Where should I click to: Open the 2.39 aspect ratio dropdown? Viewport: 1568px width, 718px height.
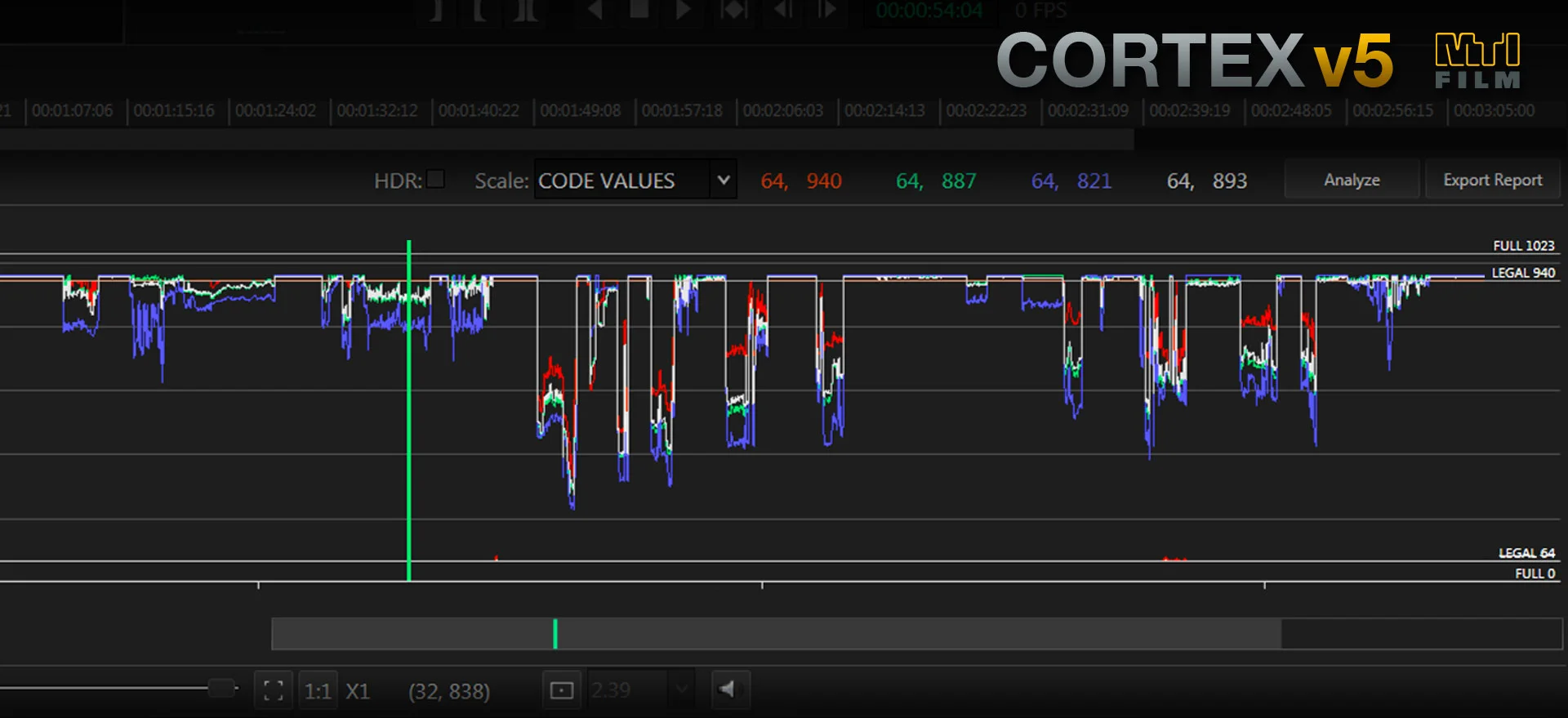click(x=639, y=690)
